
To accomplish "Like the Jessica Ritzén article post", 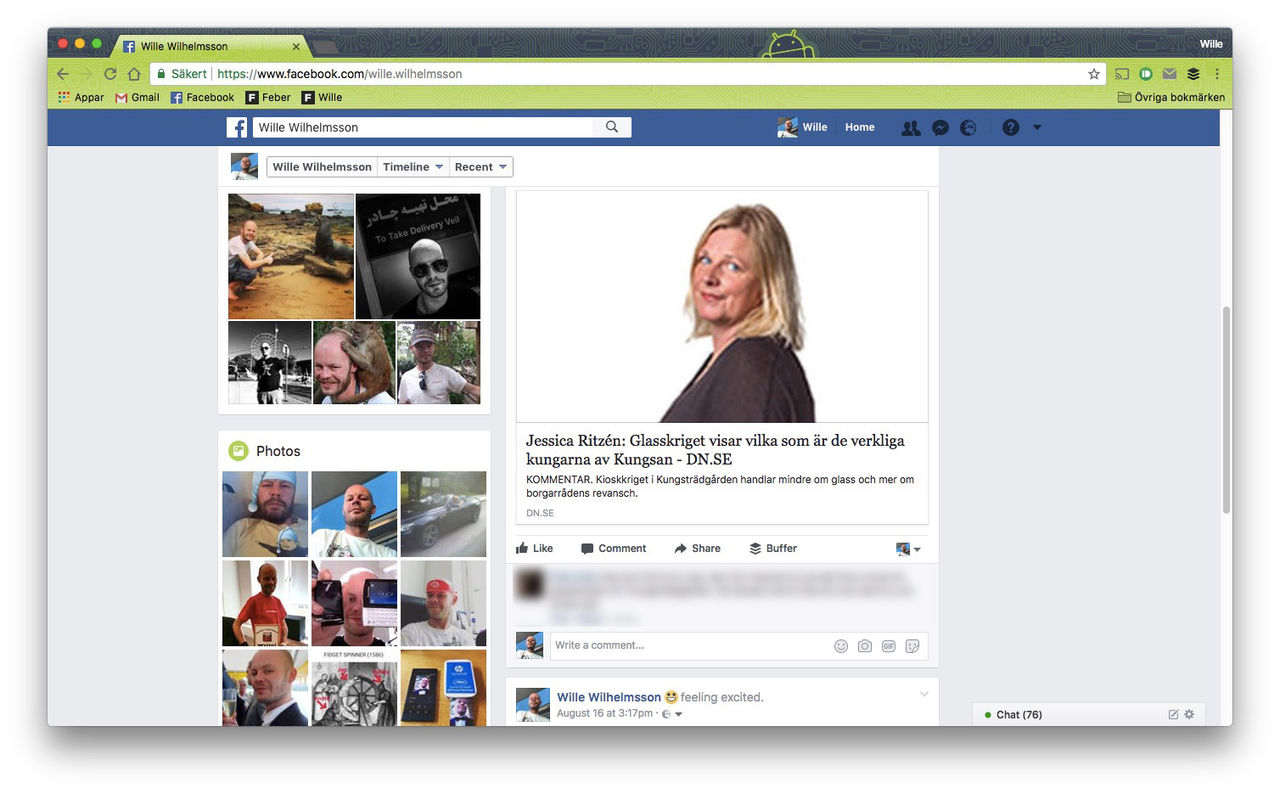I will pos(534,549).
